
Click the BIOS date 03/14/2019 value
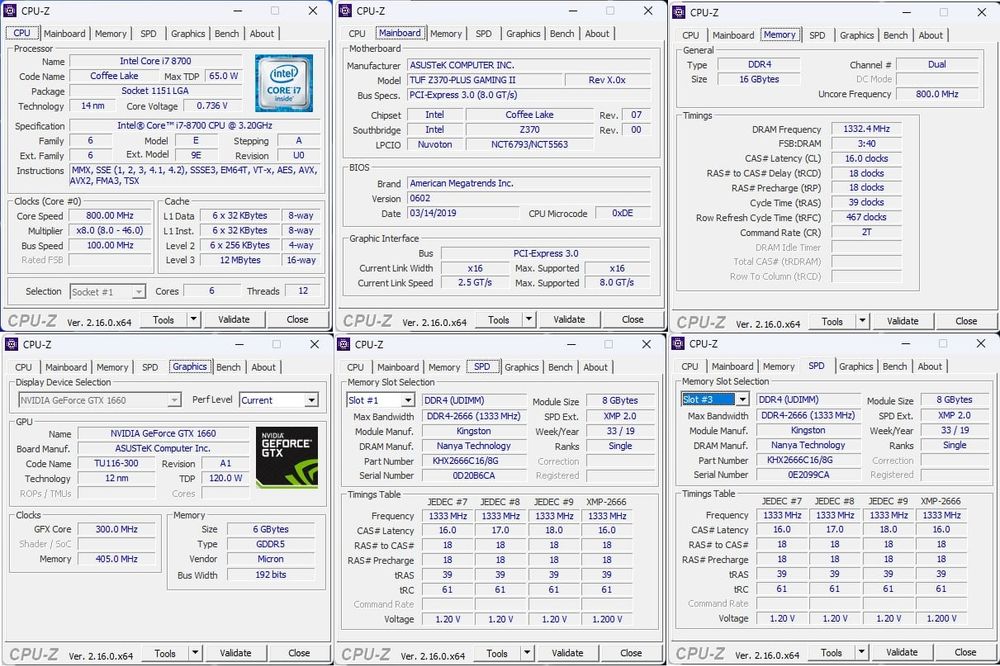click(x=465, y=213)
